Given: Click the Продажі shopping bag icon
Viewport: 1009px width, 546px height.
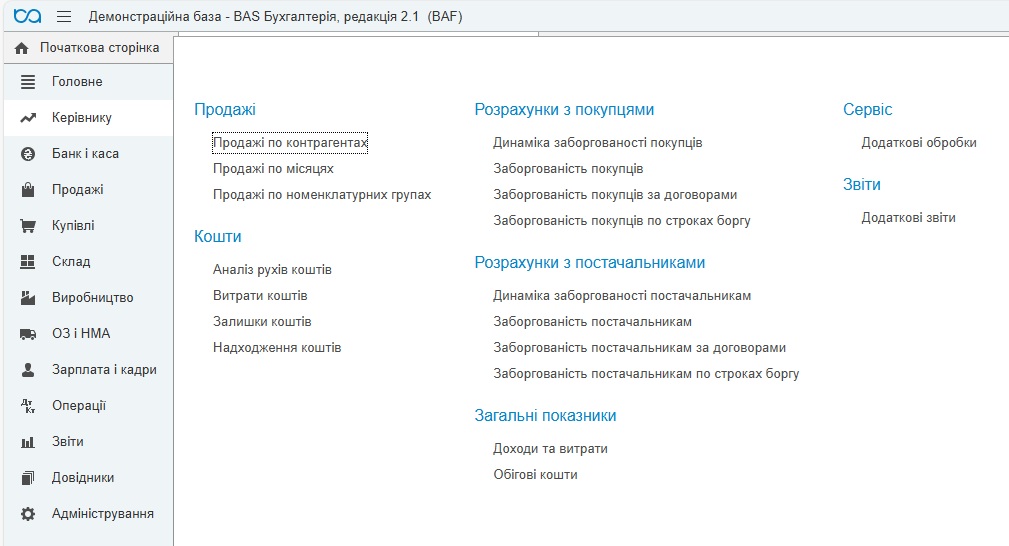Looking at the screenshot, I should pyautogui.click(x=28, y=190).
